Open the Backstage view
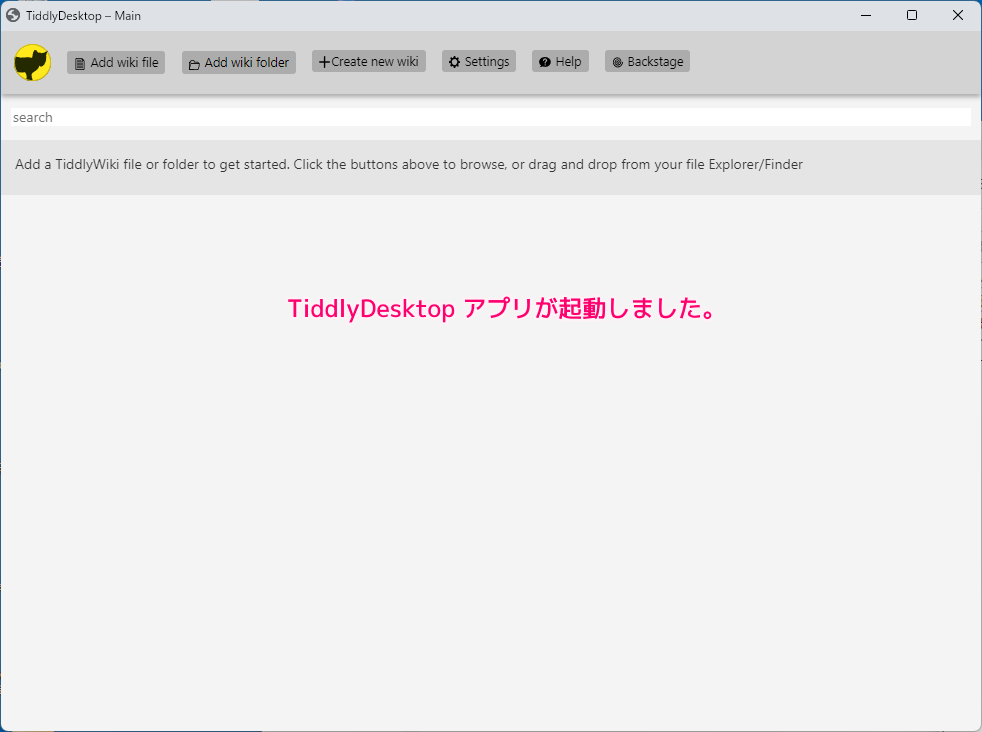This screenshot has width=982, height=732. [647, 61]
